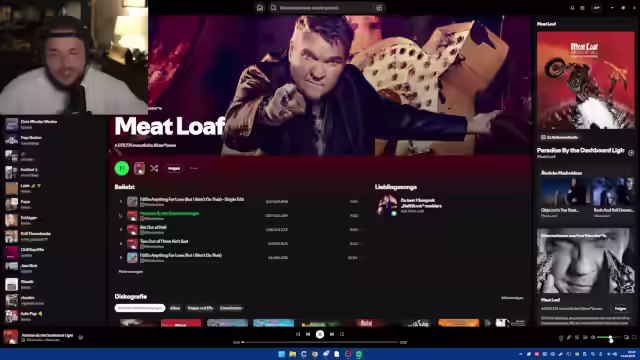Open the Objects in the Rear music video
Screen dimensions: 640x360
click(x=564, y=197)
